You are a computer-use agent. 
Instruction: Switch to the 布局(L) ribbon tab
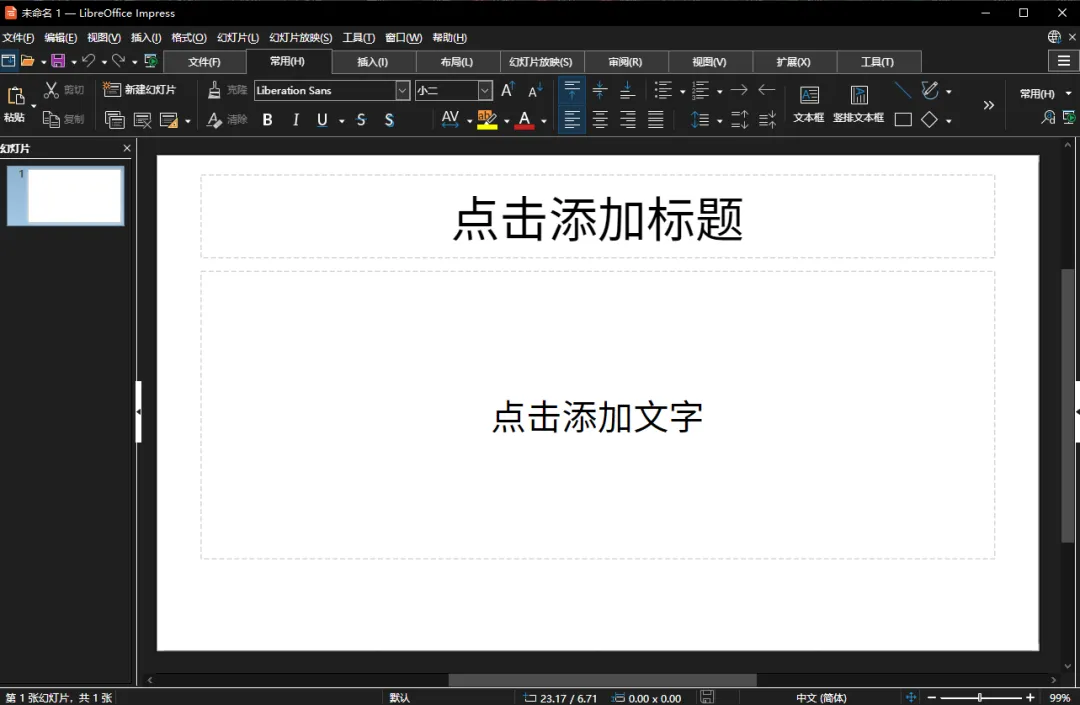pos(457,62)
